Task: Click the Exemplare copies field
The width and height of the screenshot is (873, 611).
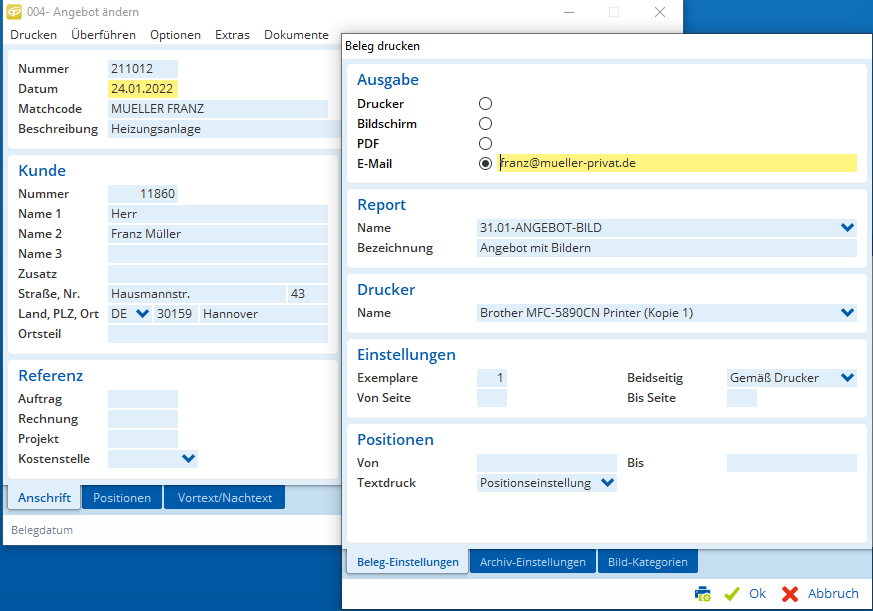Action: [x=492, y=378]
